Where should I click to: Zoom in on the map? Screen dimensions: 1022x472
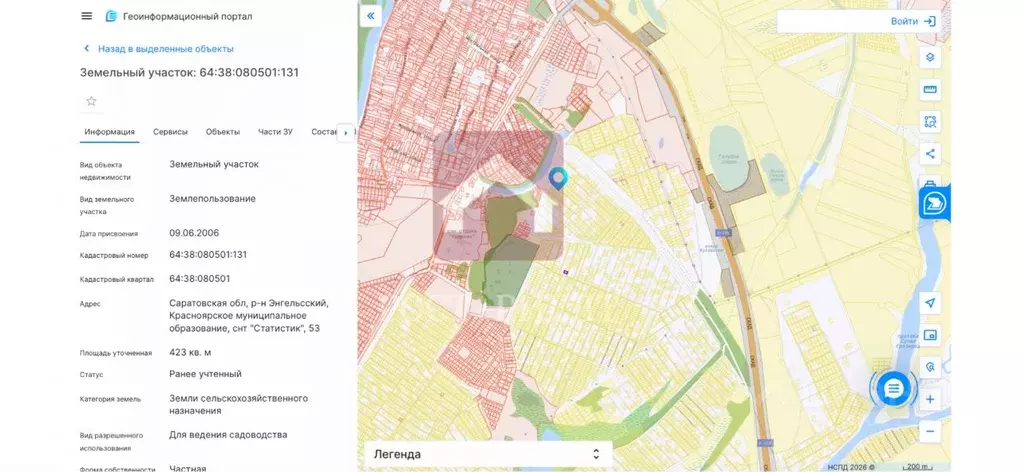[x=930, y=399]
